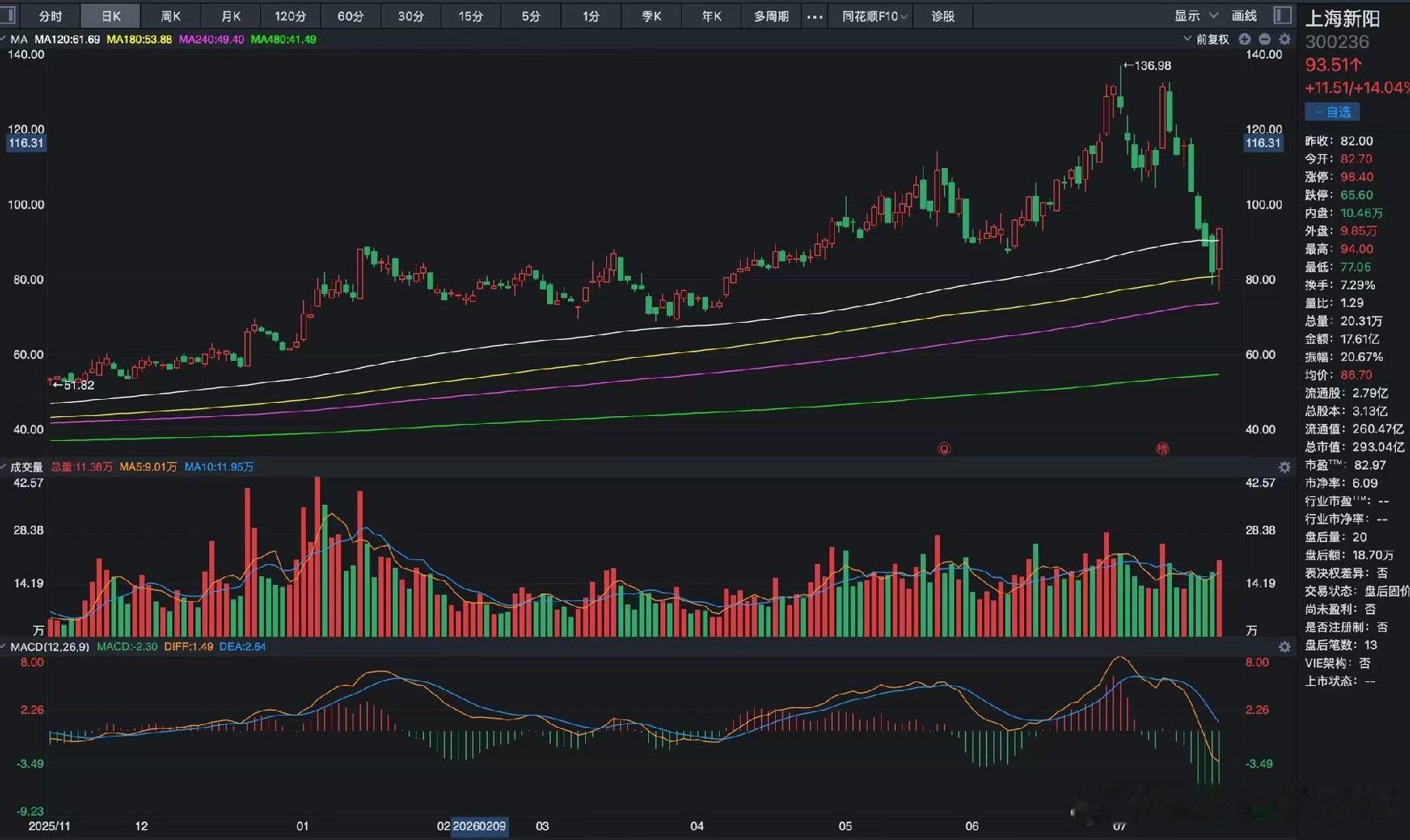Click the MA10:11.95万 volume label
1410x840 pixels.
coord(219,467)
